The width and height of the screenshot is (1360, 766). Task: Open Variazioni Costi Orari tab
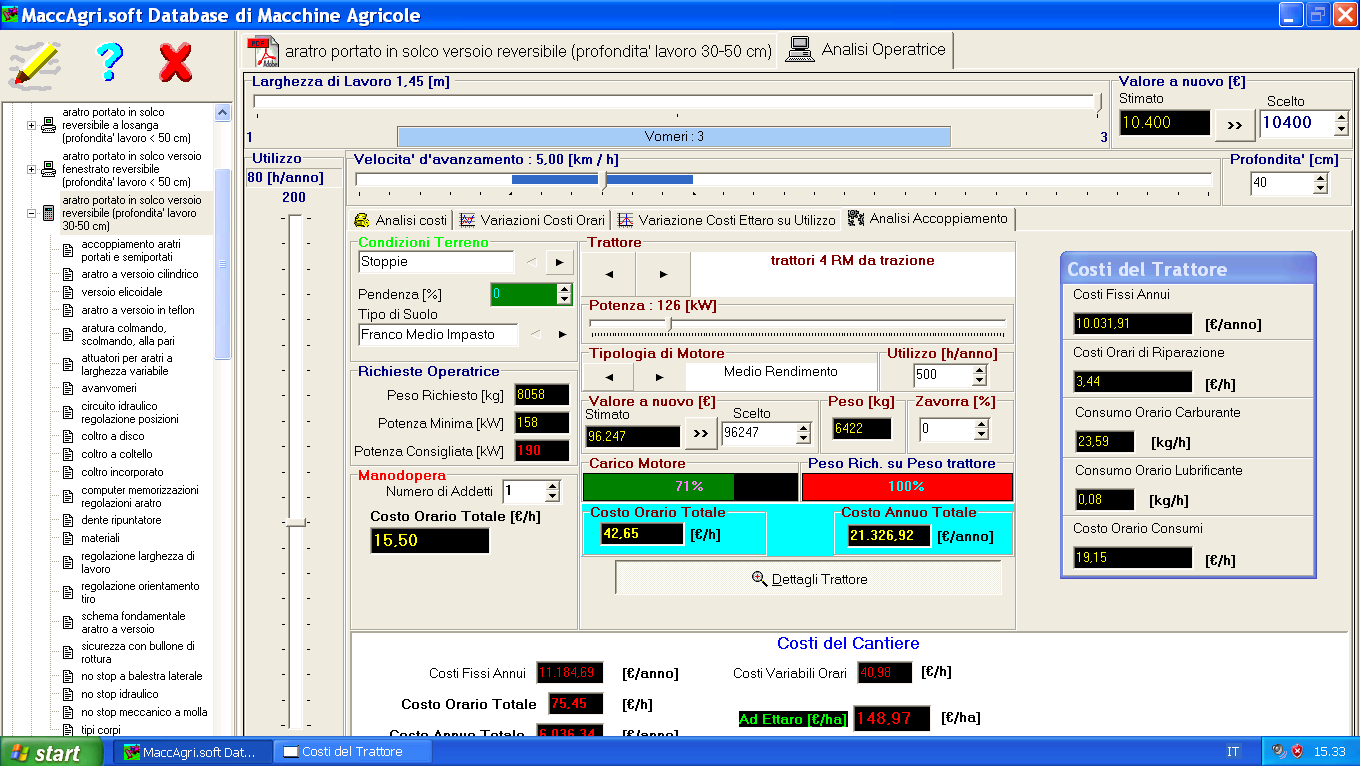coord(531,220)
